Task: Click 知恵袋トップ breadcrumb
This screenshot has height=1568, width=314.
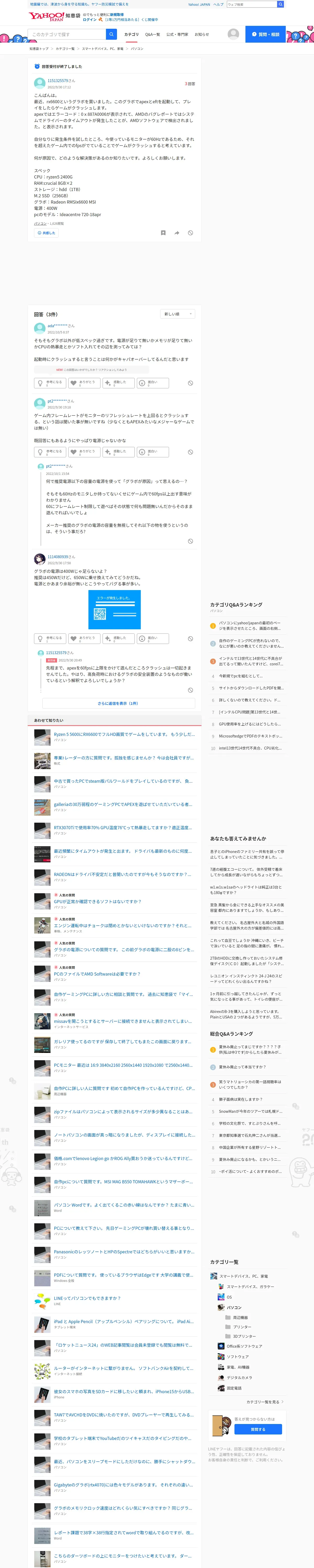Action: [39, 49]
